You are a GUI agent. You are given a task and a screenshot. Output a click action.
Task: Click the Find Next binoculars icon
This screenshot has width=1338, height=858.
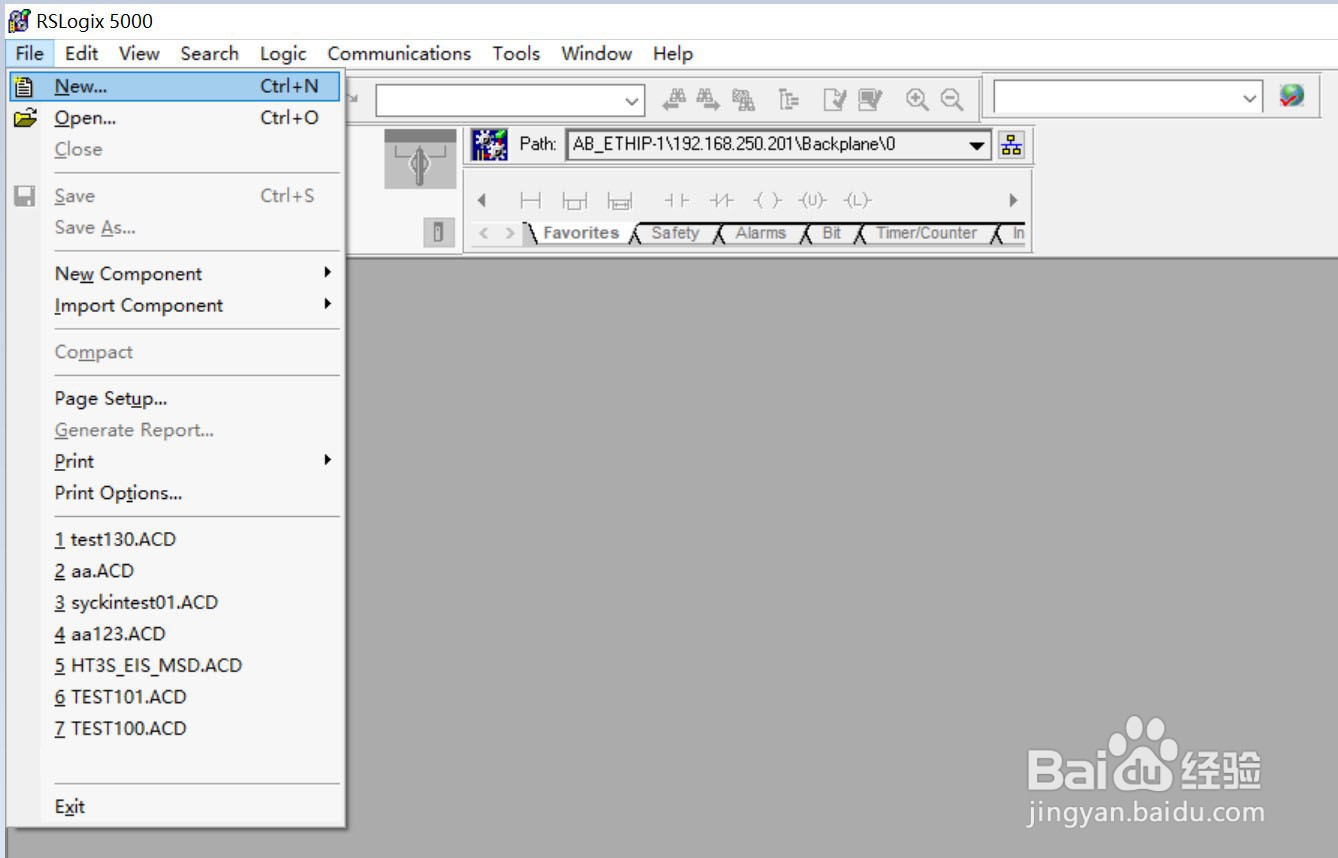coord(708,99)
